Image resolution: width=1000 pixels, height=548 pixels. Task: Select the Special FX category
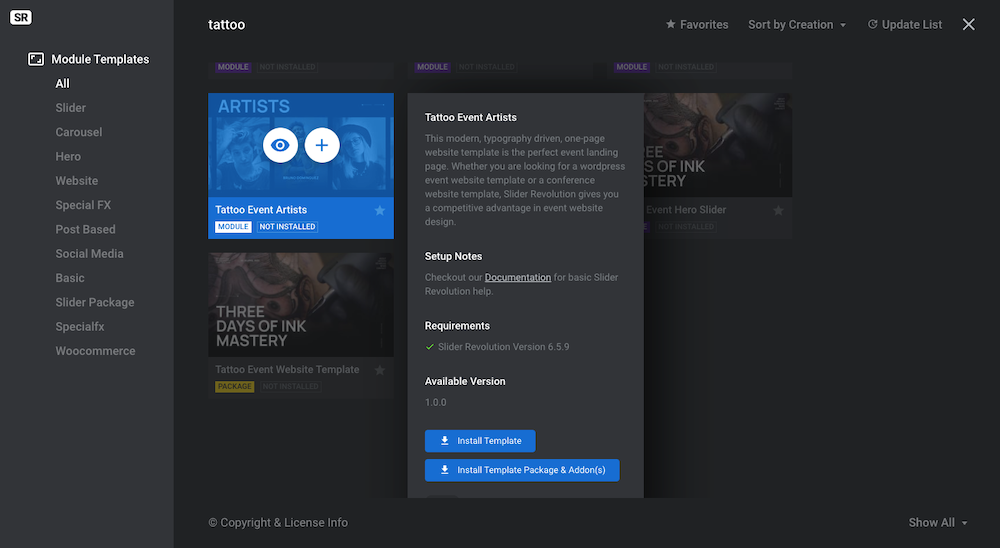click(83, 205)
